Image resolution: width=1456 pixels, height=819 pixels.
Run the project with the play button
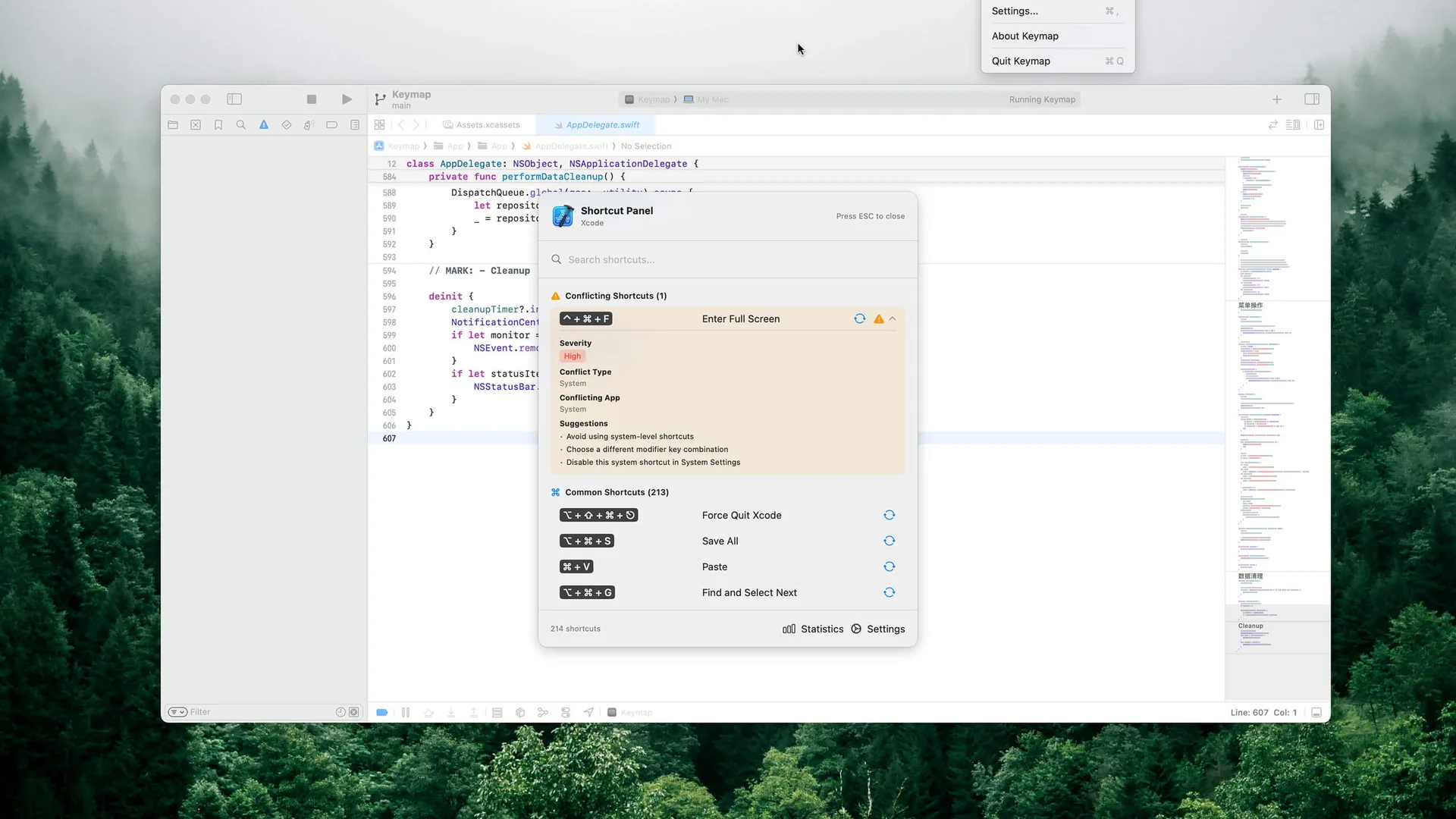(x=347, y=99)
